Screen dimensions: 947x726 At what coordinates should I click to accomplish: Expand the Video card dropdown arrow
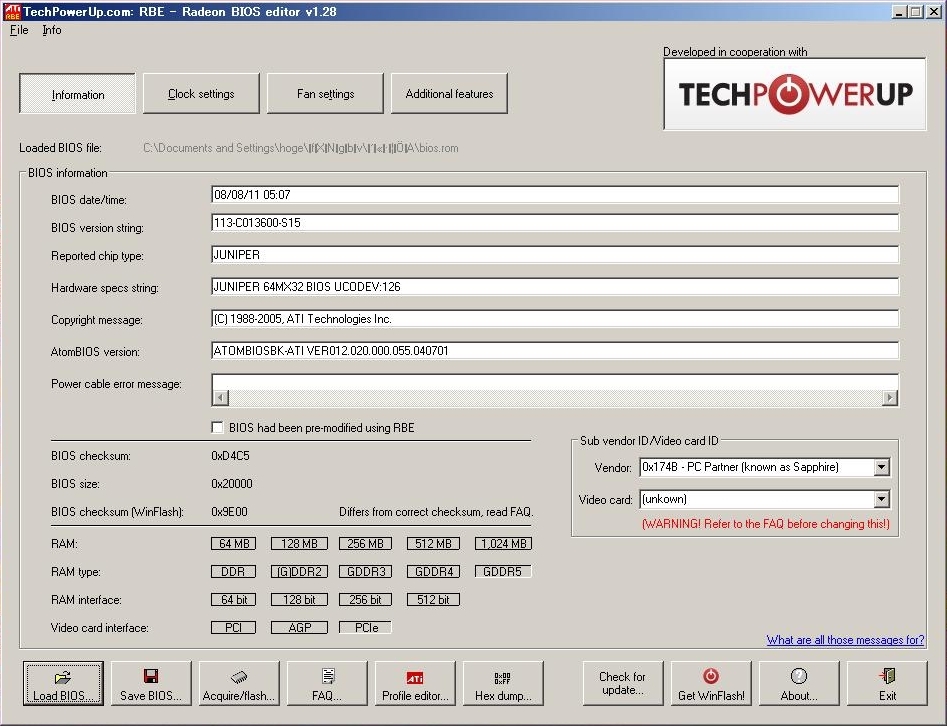click(x=882, y=499)
